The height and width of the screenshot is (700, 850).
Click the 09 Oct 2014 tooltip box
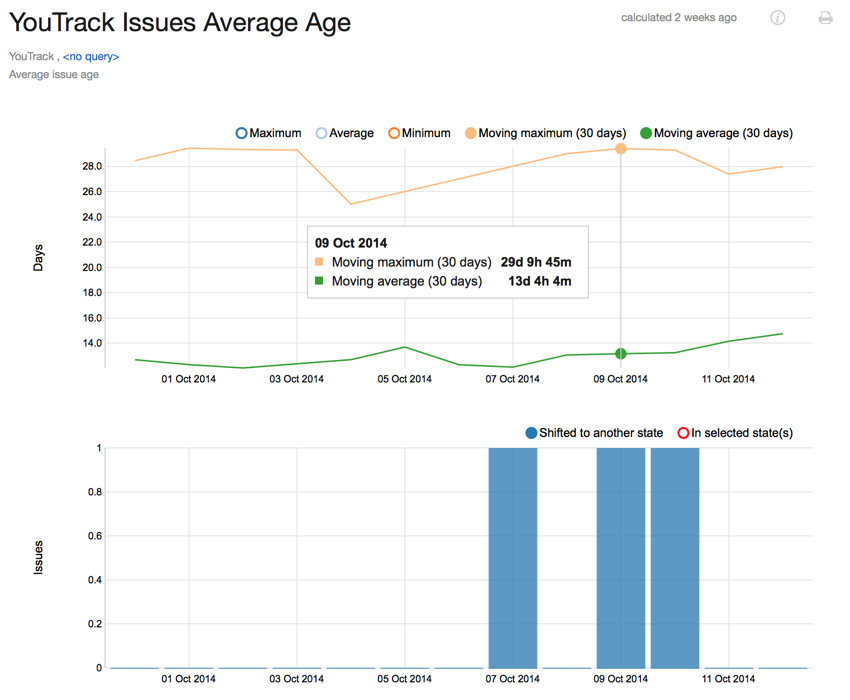[x=447, y=261]
